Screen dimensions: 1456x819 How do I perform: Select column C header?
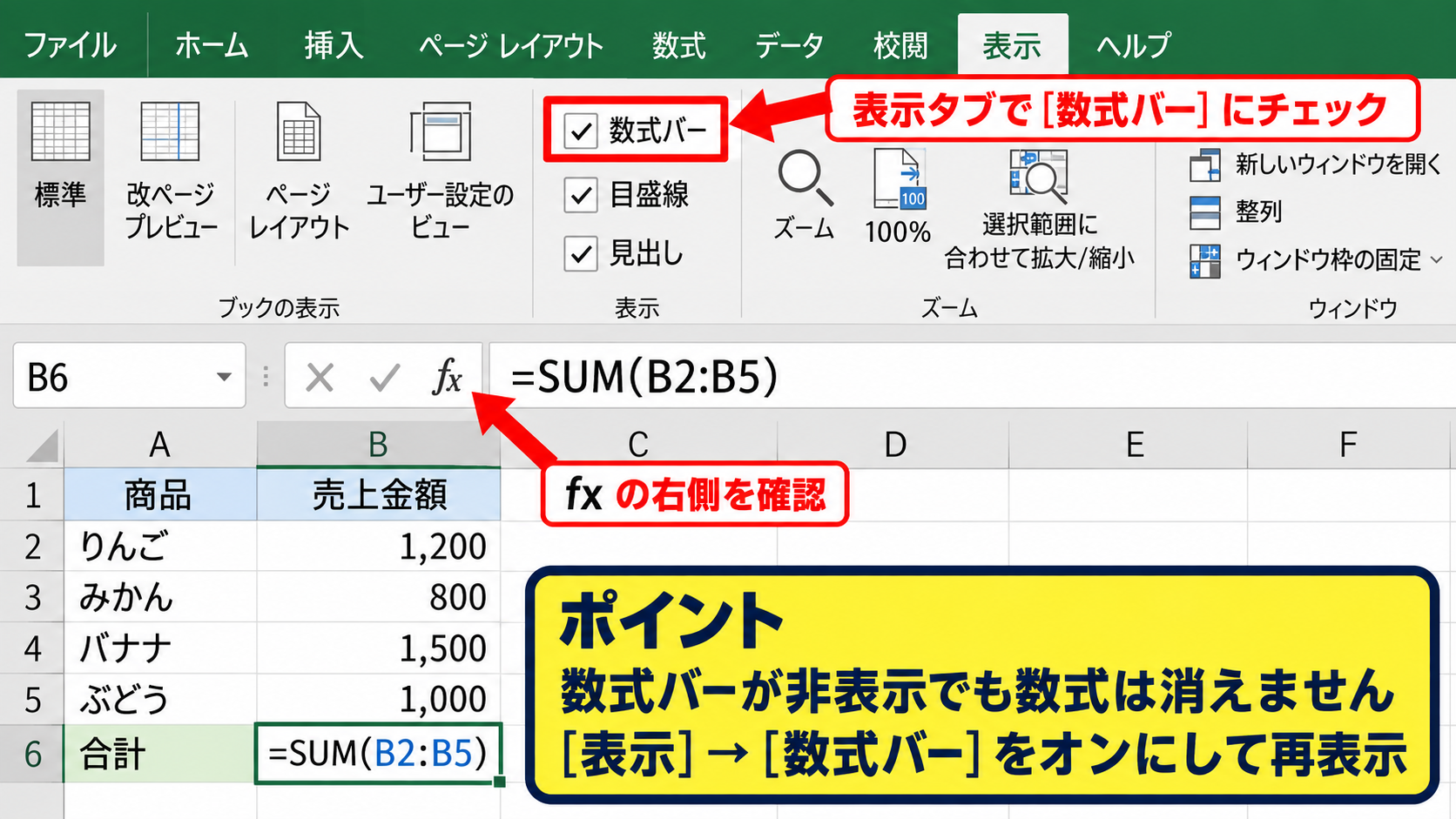coord(638,445)
